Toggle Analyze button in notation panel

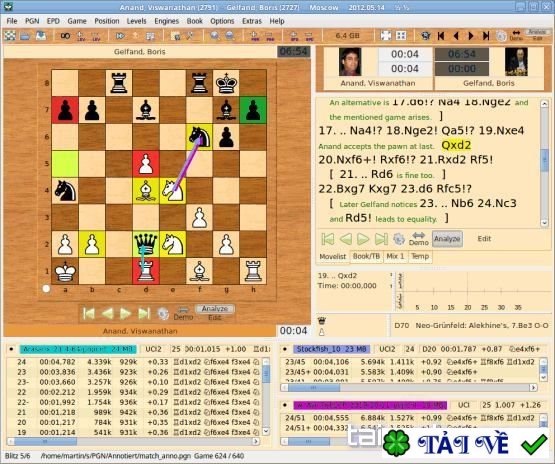tap(447, 239)
